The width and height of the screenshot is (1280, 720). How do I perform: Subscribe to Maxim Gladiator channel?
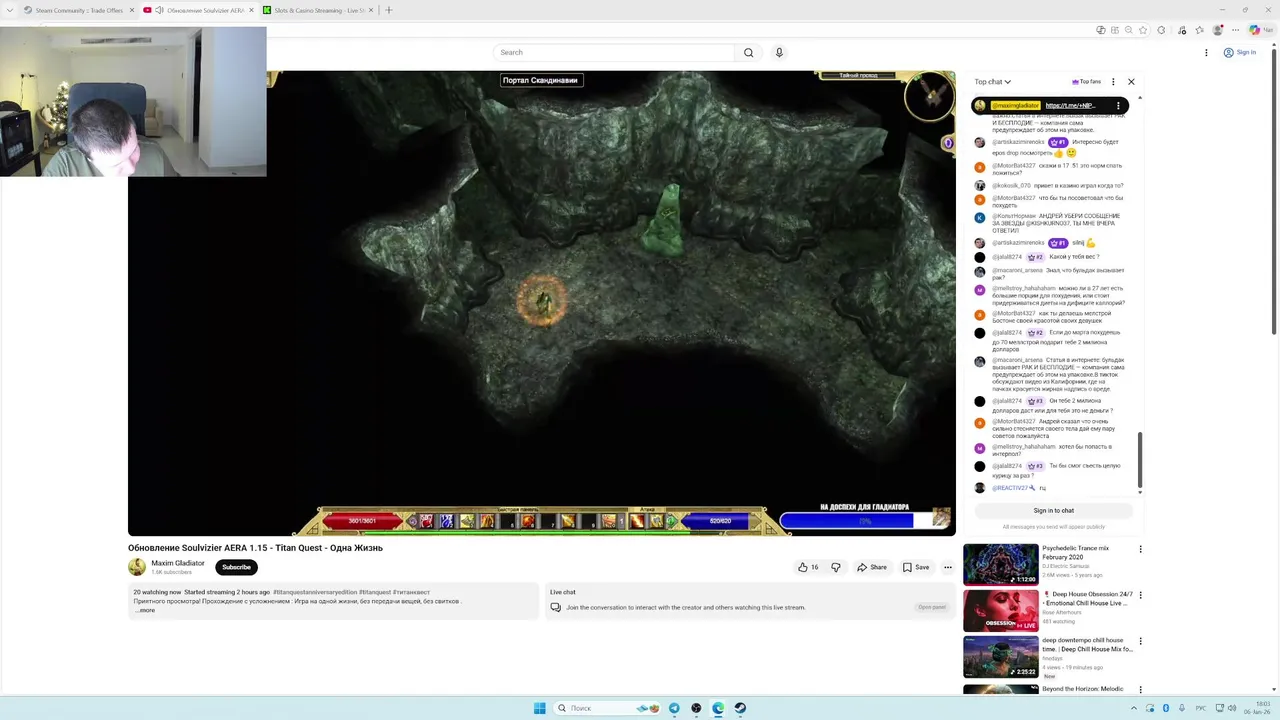[236, 567]
